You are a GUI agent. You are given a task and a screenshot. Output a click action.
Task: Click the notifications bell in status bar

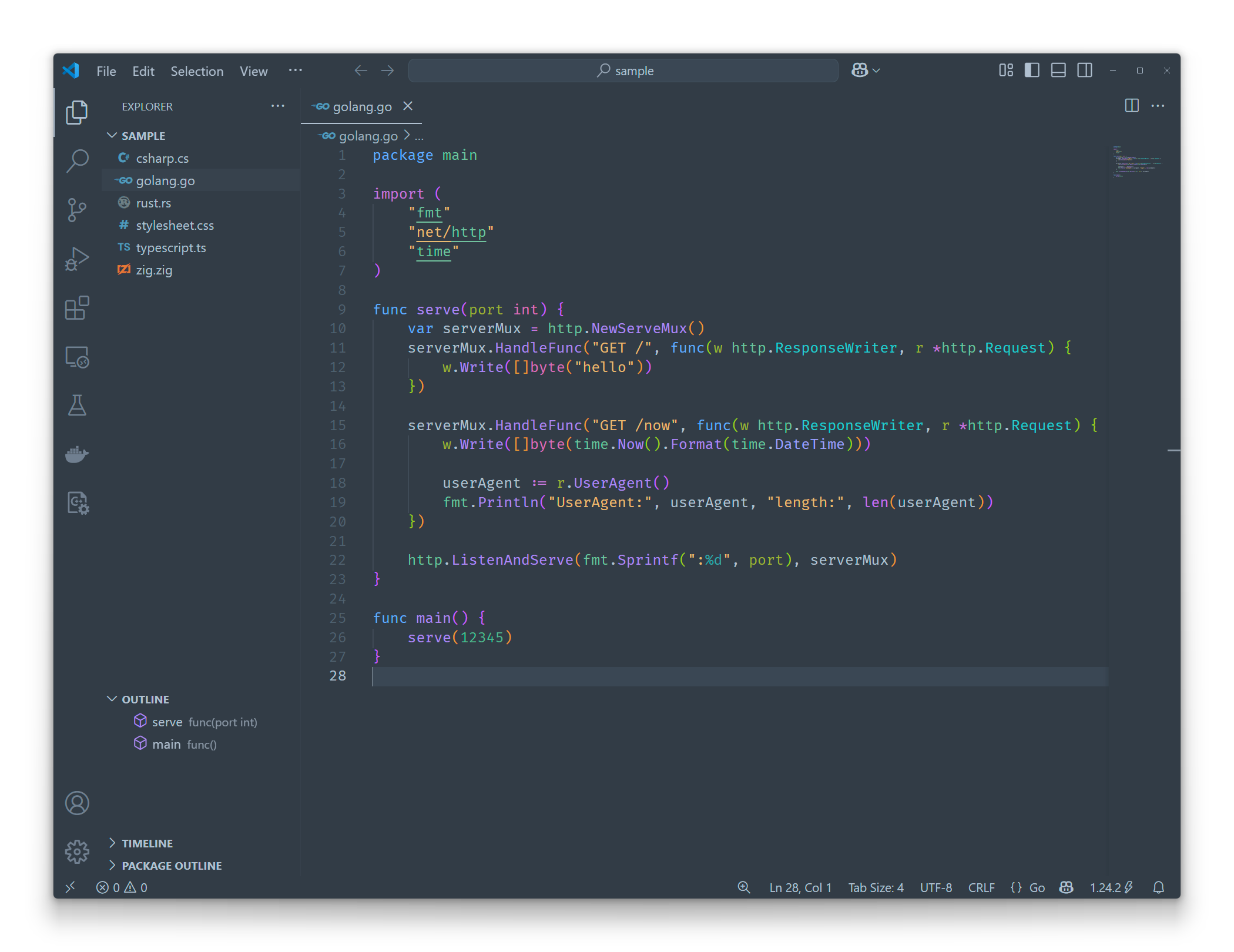1159,887
